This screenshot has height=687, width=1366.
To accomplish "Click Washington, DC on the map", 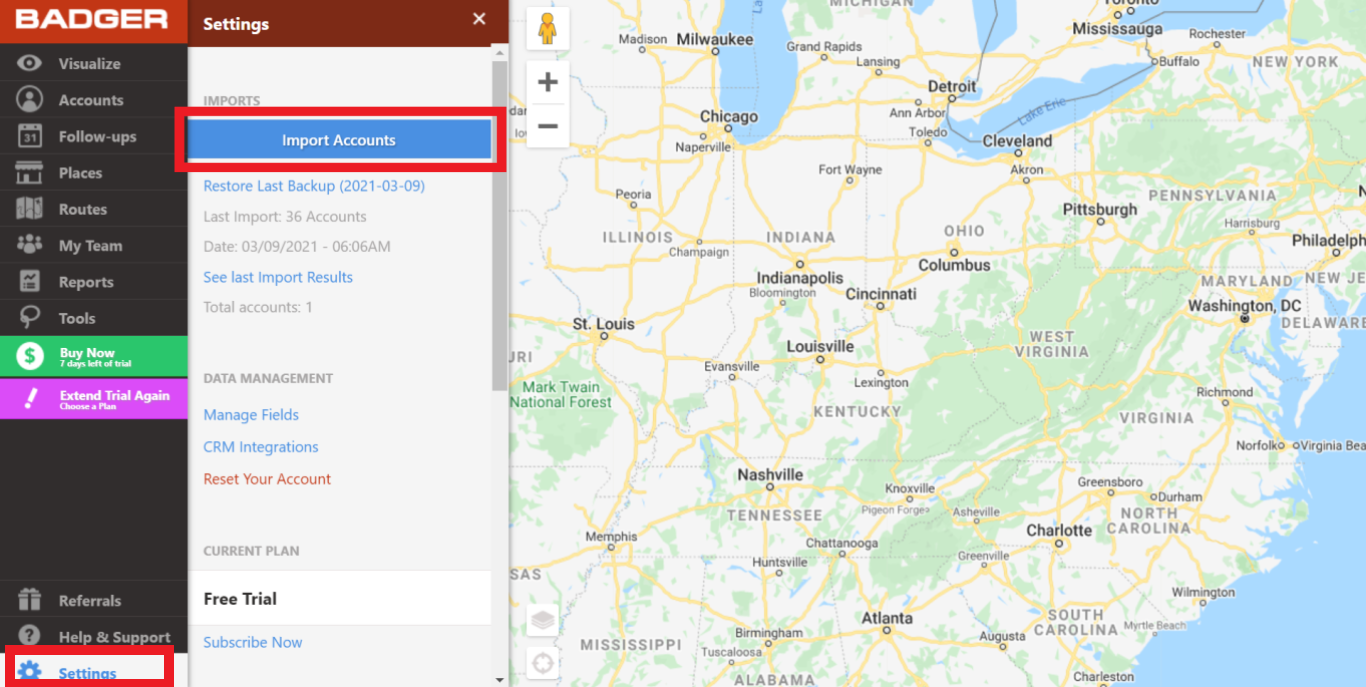I will pos(1245,306).
